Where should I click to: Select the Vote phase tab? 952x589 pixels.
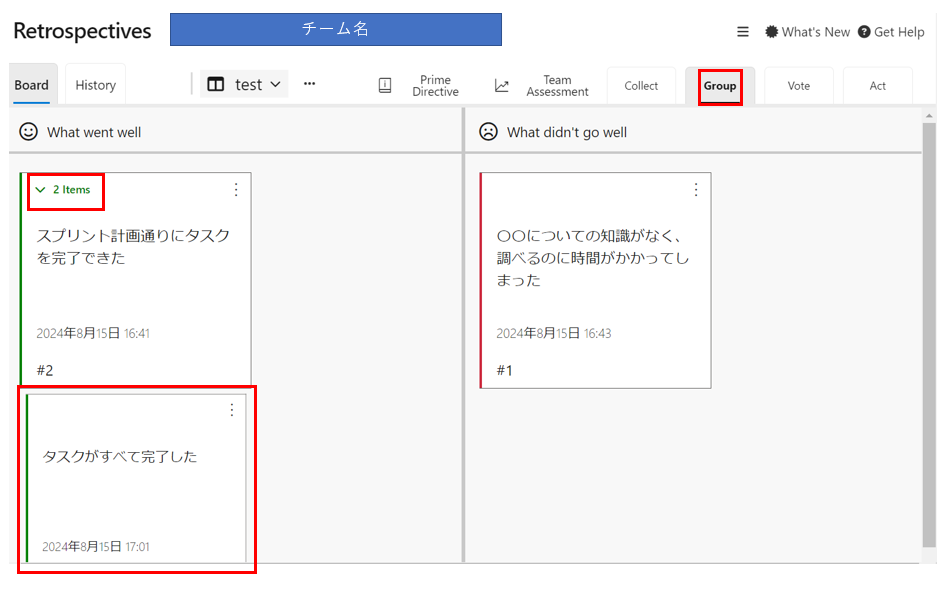pos(799,86)
